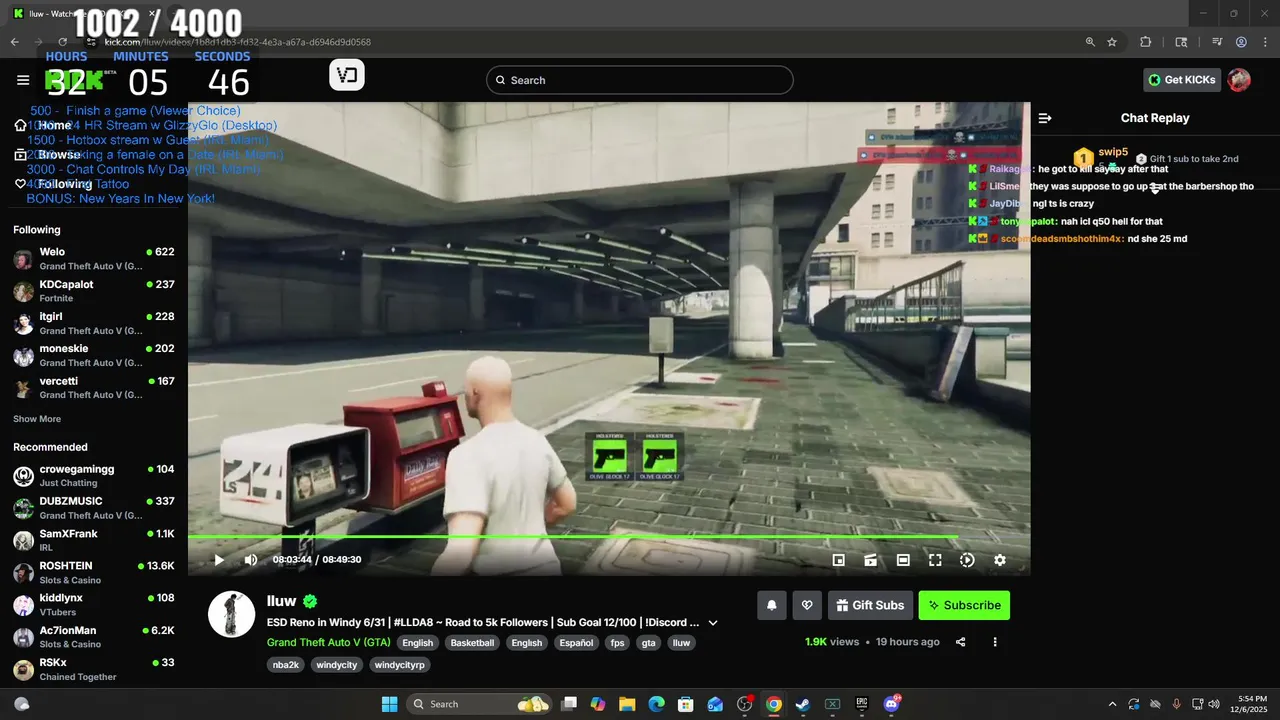The height and width of the screenshot is (720, 1280).
Task: Open RSKx Chained Together channel
Action: 94,670
